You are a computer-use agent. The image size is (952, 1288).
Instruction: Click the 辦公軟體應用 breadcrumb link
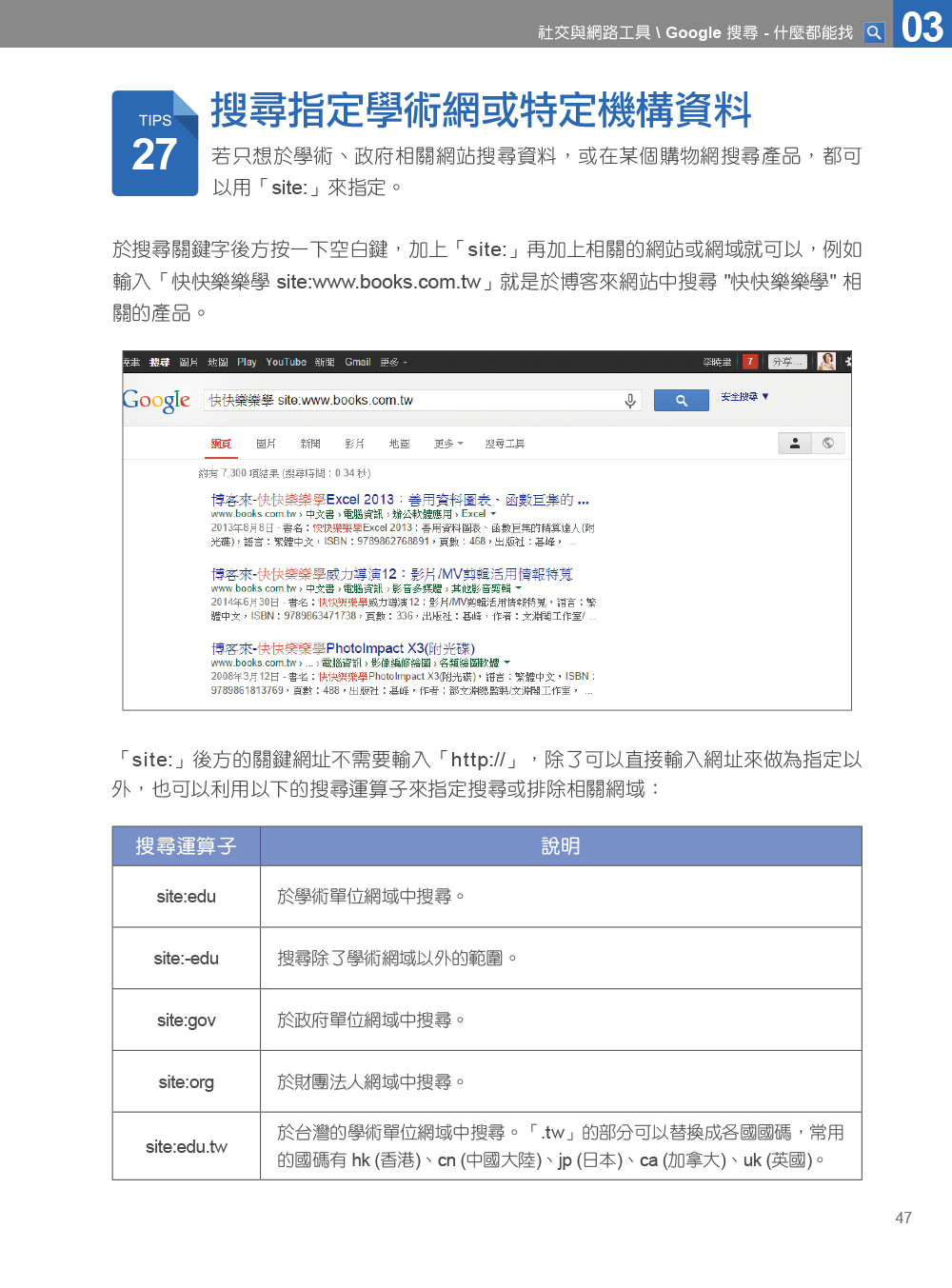pos(423,514)
